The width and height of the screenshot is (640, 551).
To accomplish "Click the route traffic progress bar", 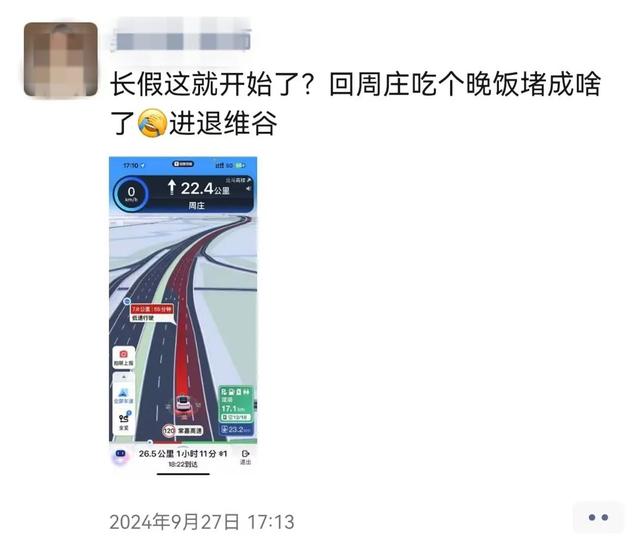I will coord(183,442).
